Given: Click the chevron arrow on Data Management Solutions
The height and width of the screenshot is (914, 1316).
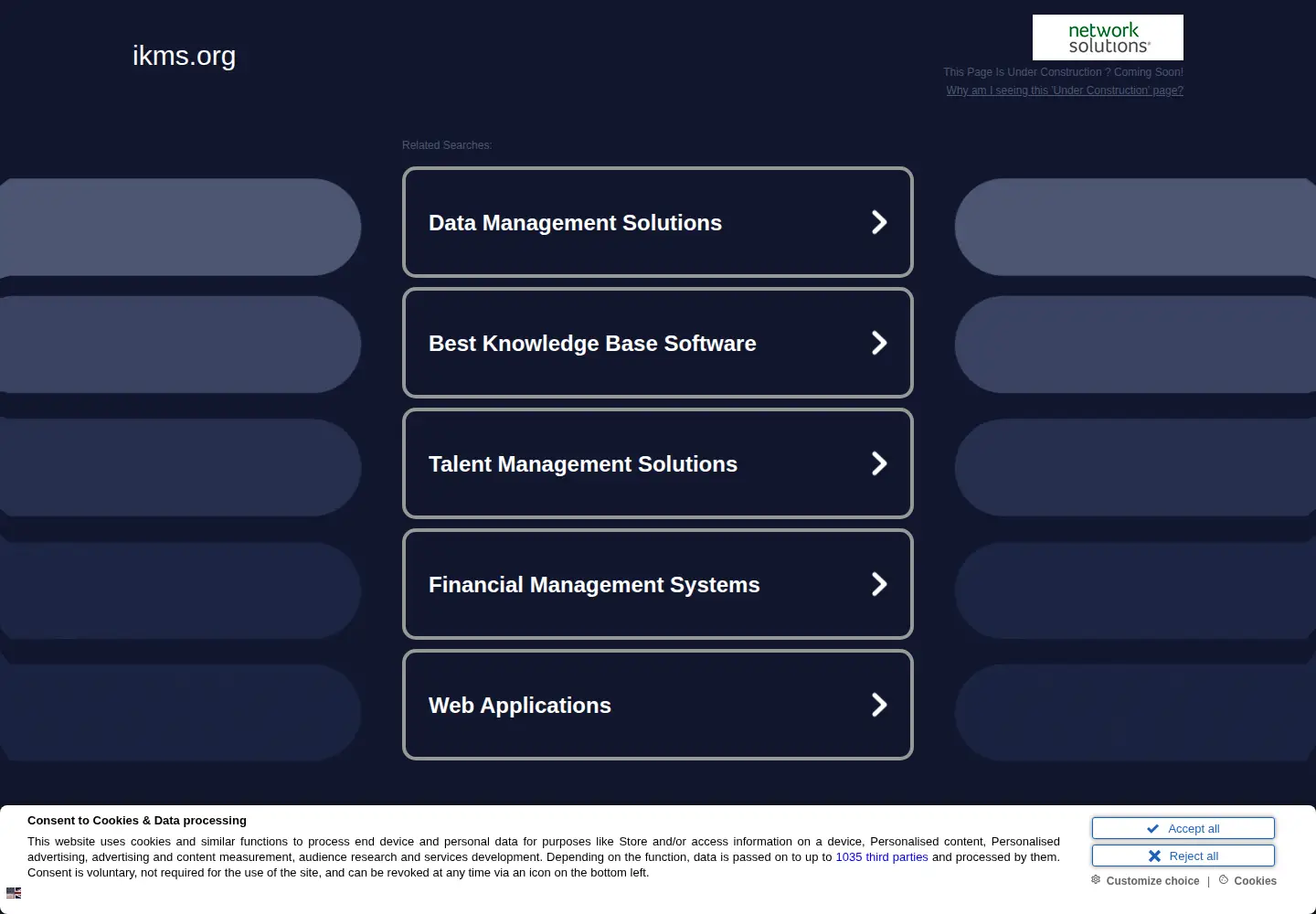Looking at the screenshot, I should coord(879,222).
